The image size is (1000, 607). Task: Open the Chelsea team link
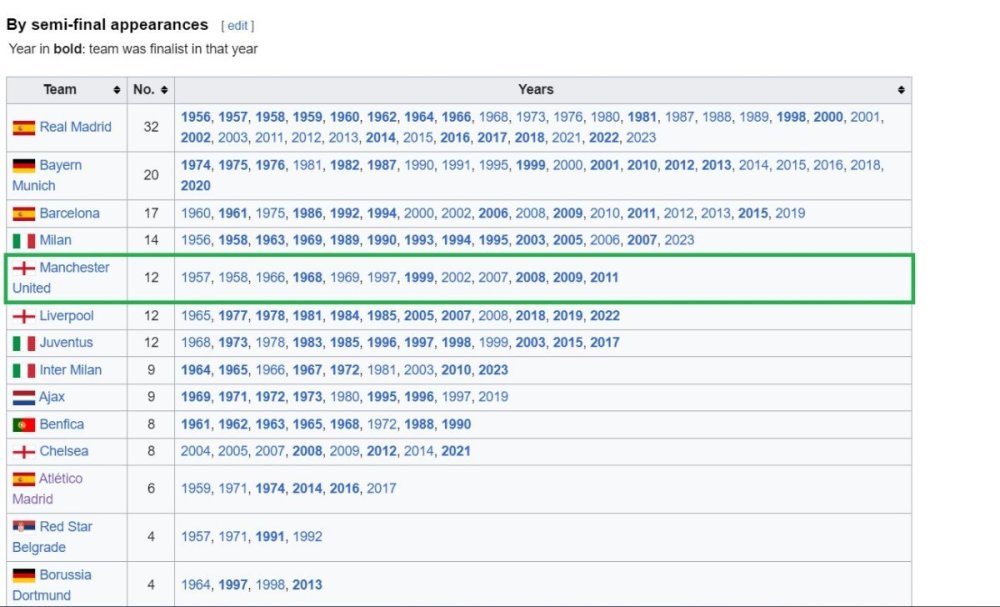pyautogui.click(x=64, y=452)
